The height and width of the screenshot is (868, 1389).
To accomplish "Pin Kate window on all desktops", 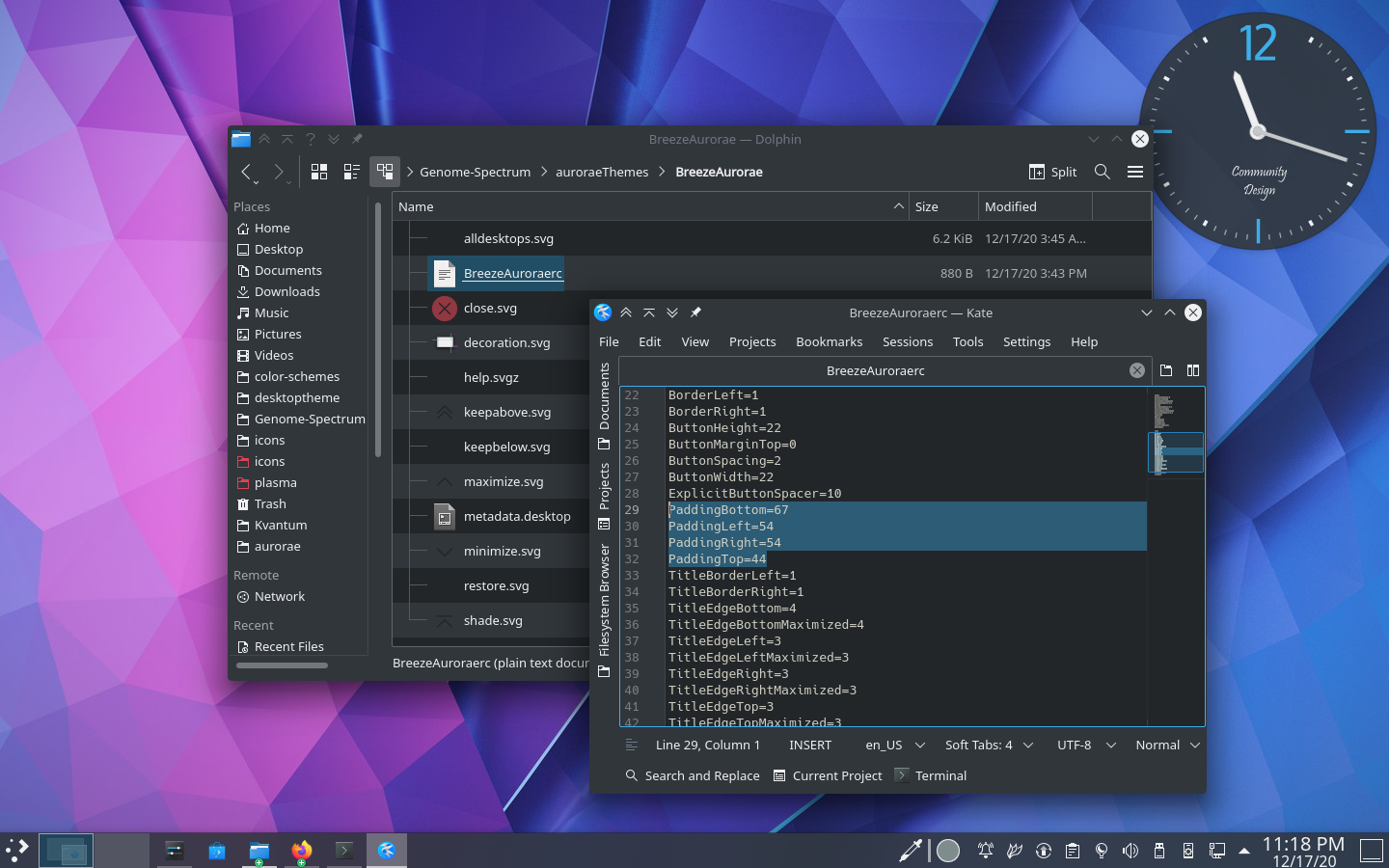I will (695, 312).
